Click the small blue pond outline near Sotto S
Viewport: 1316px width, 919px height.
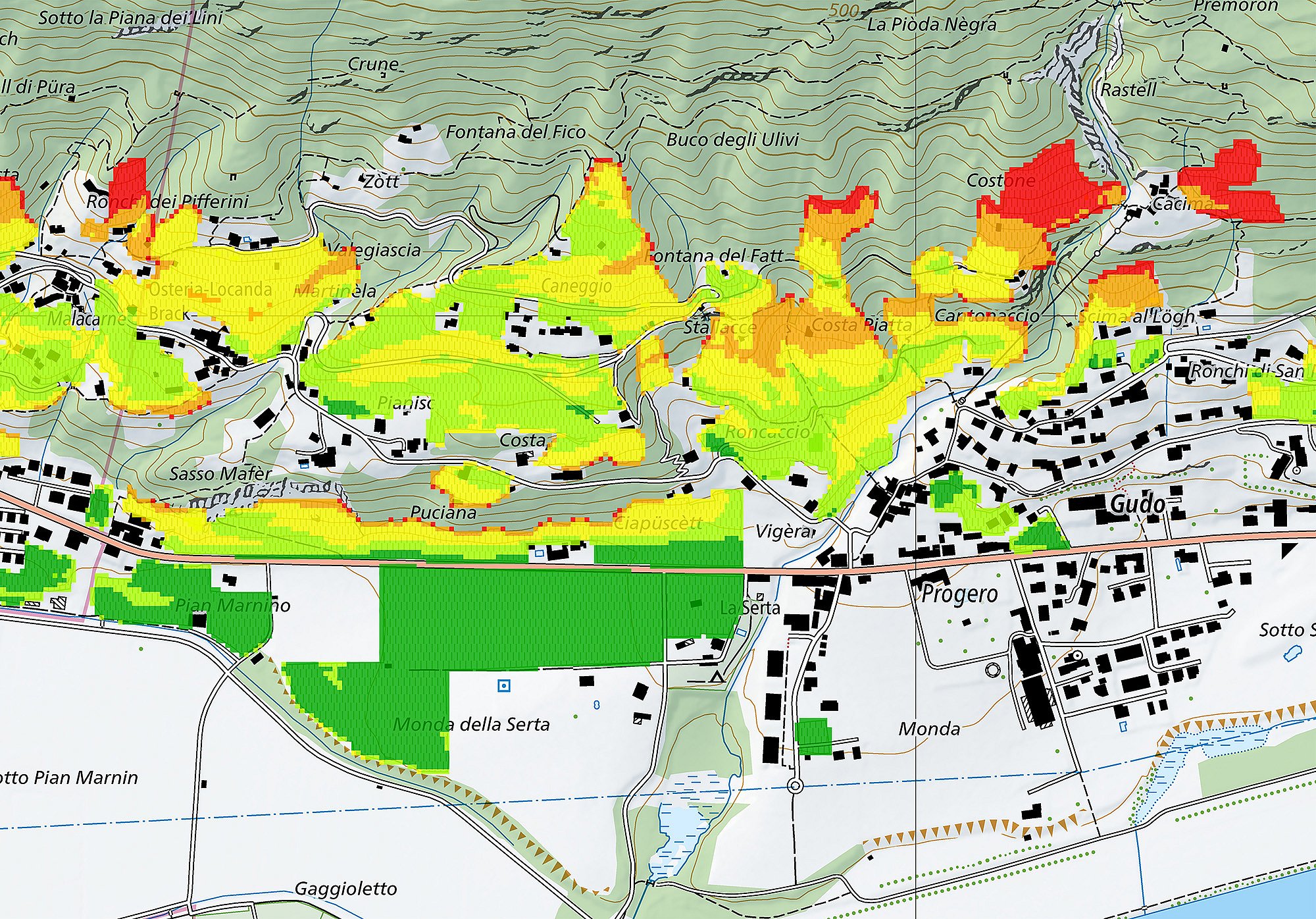tap(1293, 652)
